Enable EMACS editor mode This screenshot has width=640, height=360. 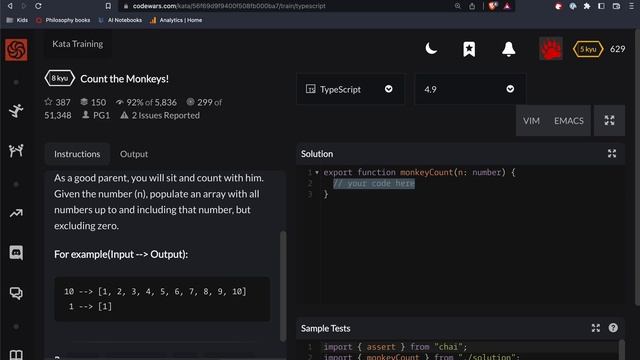pos(569,121)
